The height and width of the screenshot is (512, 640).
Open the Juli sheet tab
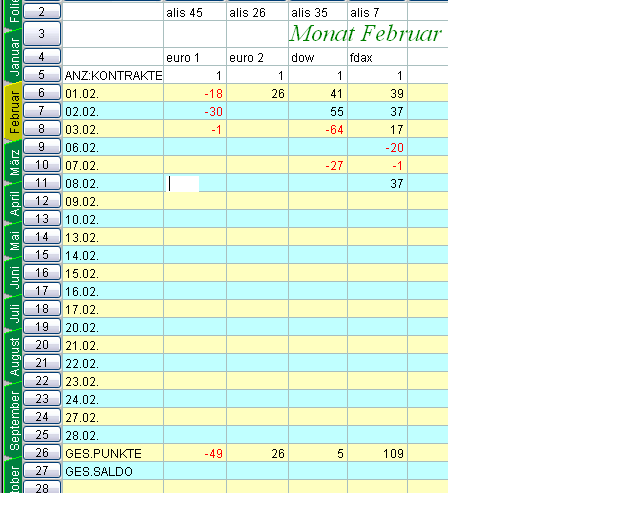tap(13, 313)
